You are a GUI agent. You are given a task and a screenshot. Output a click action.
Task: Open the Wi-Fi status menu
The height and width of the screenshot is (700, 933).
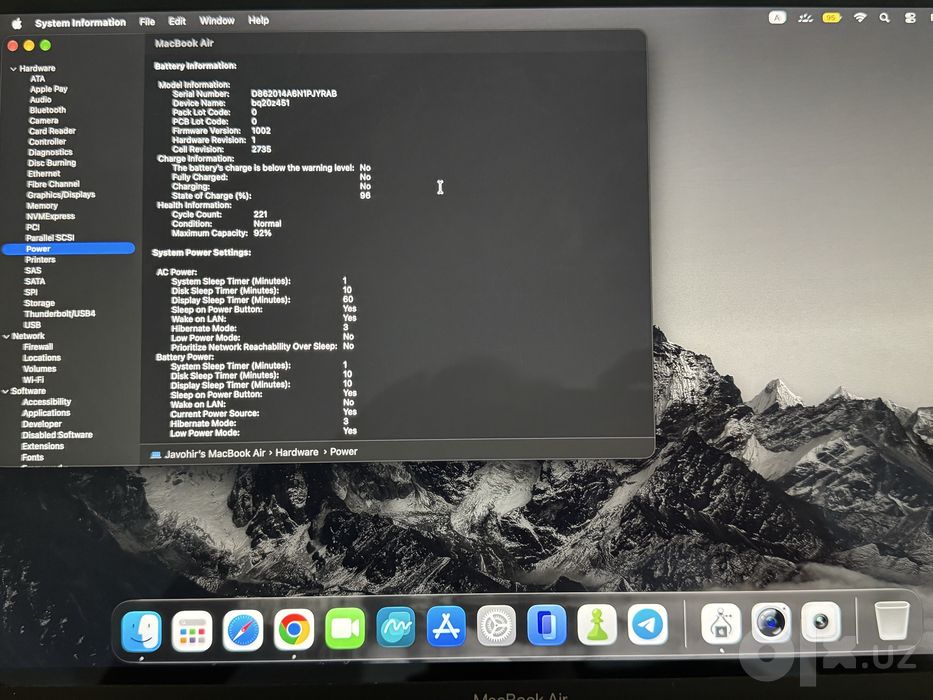(860, 18)
